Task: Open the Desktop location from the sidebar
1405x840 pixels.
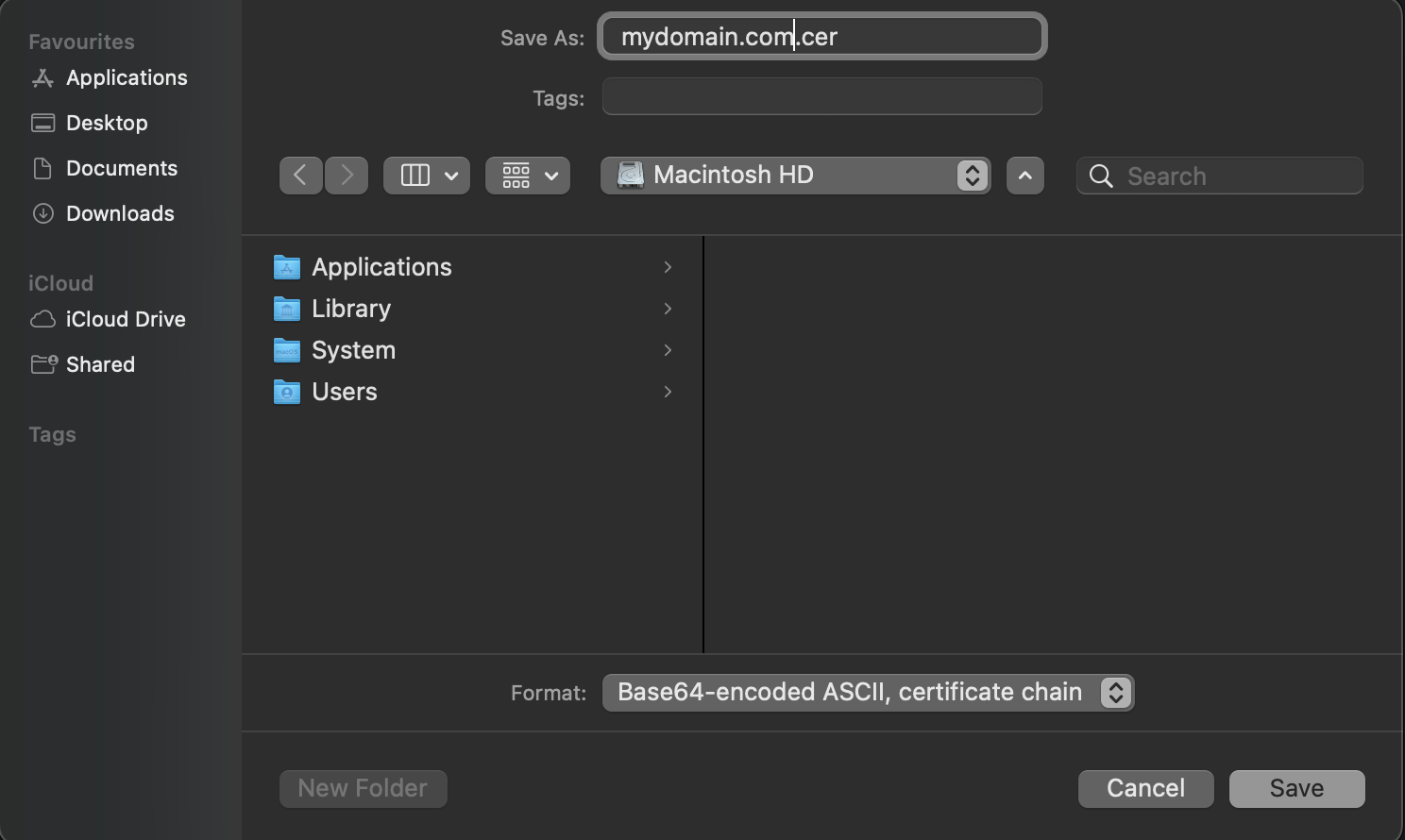Action: click(x=106, y=123)
